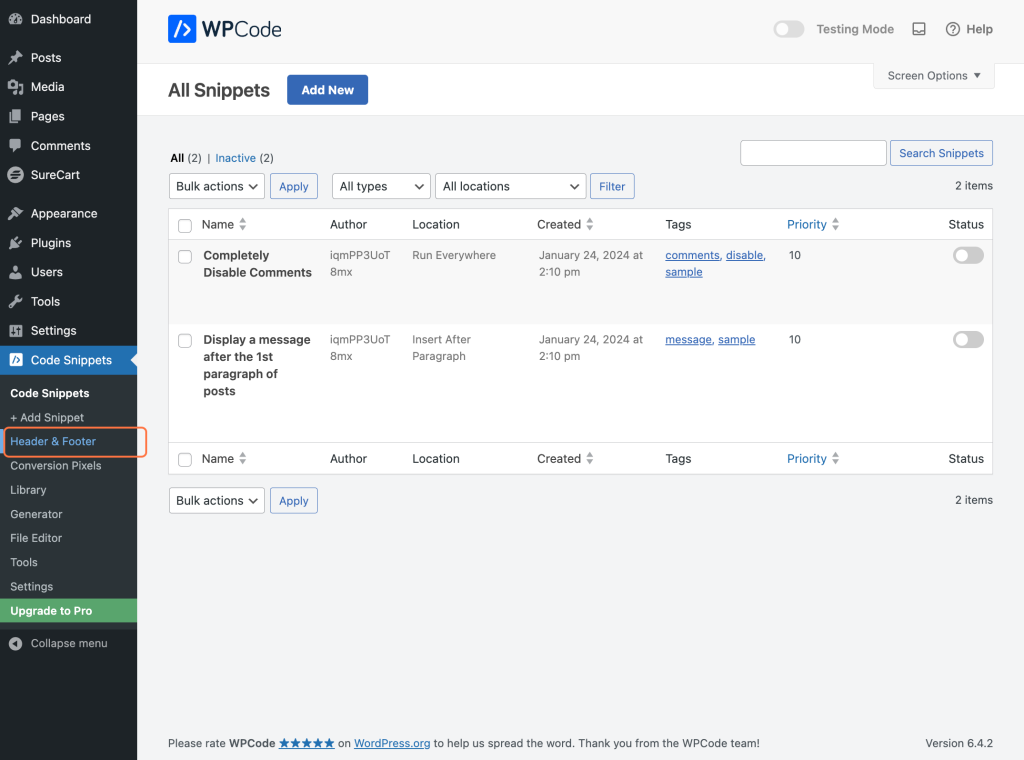The width and height of the screenshot is (1024, 760).
Task: Check the box for Display a message snippet
Action: pos(185,341)
